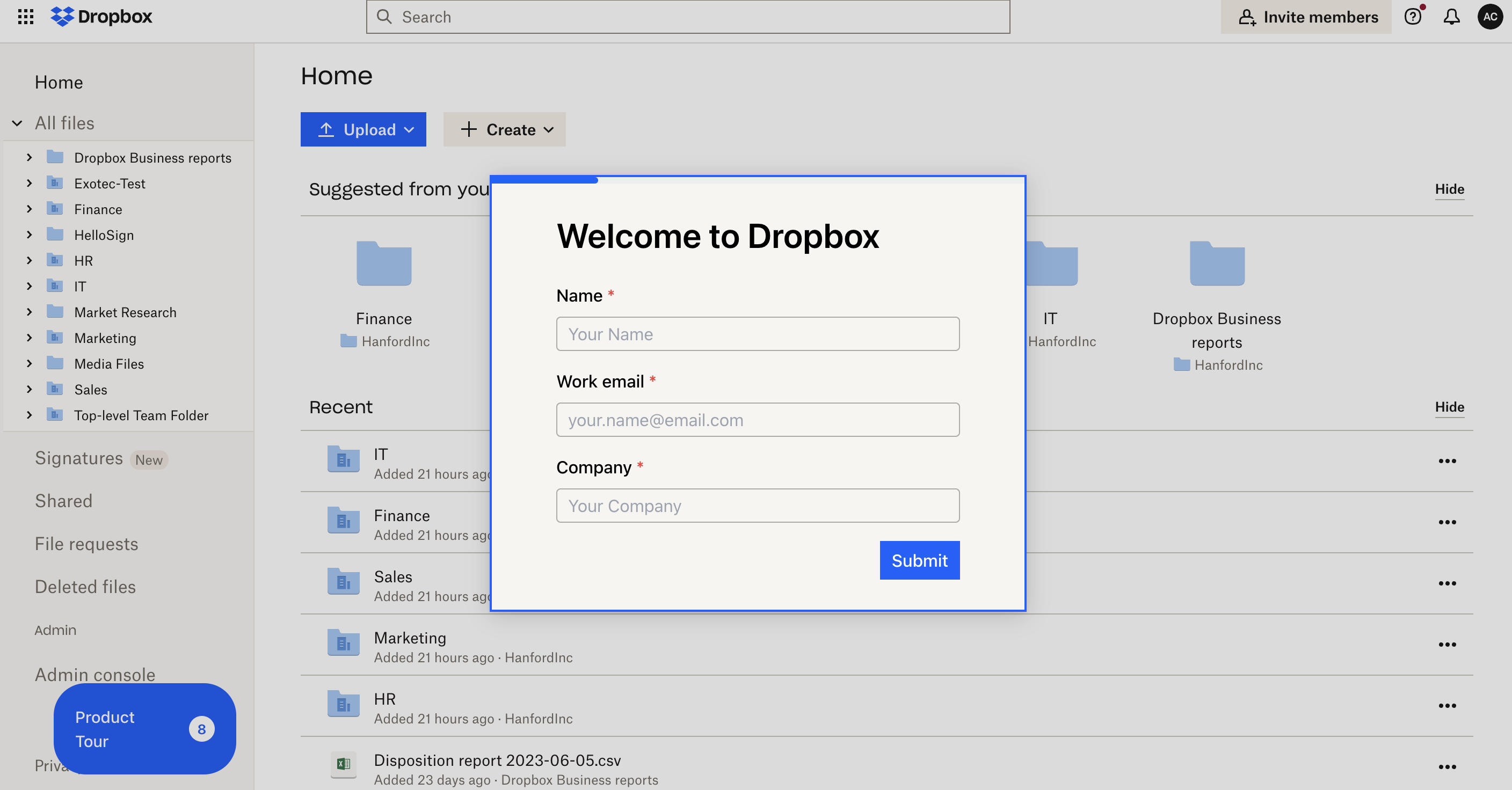Click the Dropbox logo
The width and height of the screenshot is (1512, 790).
[101, 17]
